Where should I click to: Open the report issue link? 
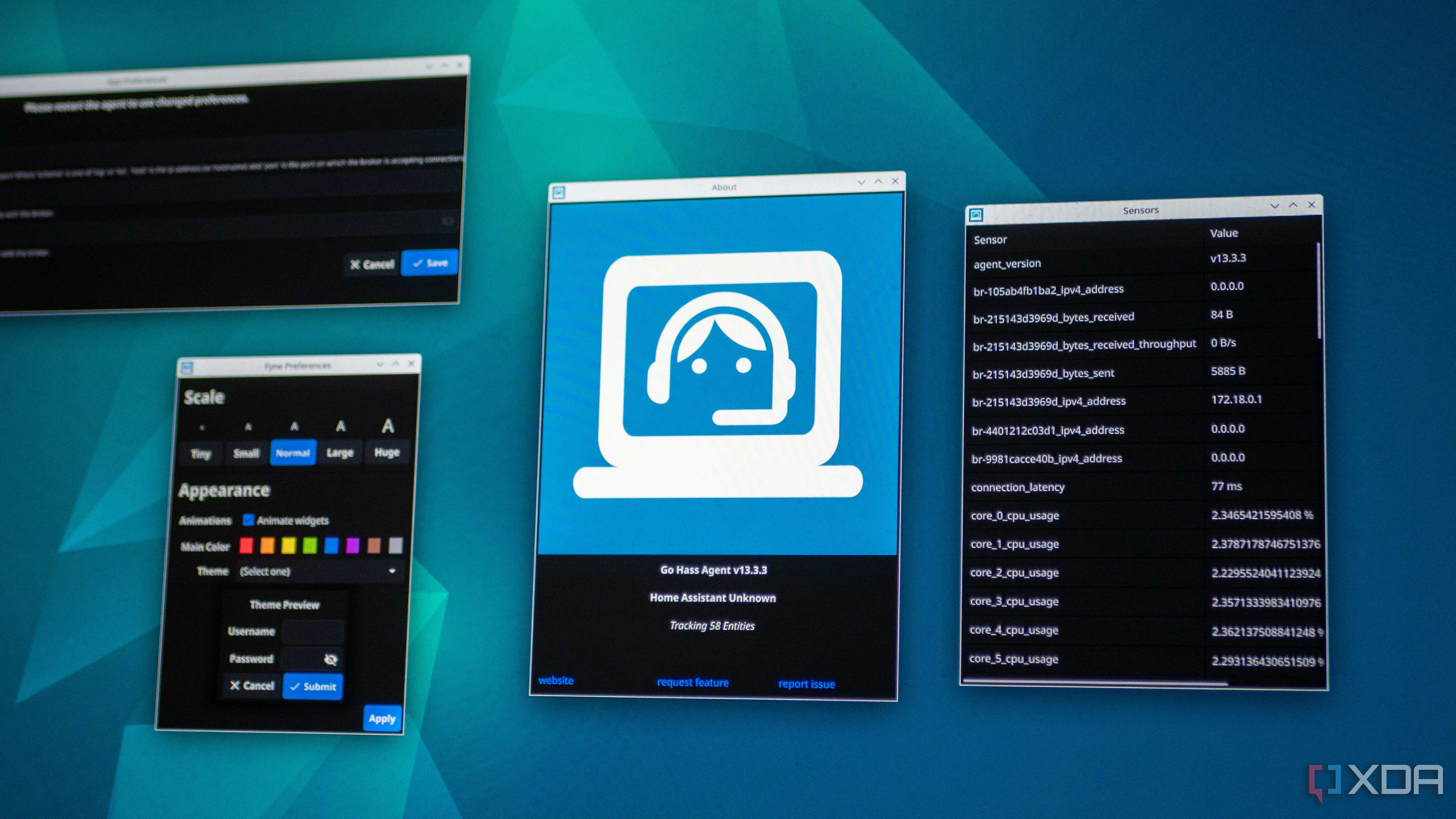(x=807, y=684)
